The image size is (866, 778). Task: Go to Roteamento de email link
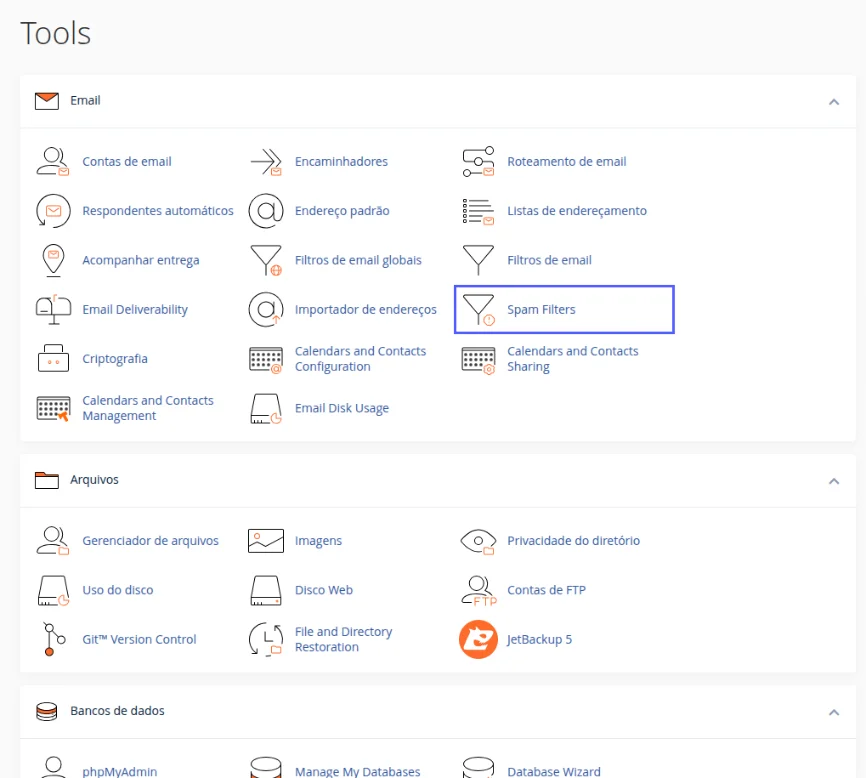point(567,162)
